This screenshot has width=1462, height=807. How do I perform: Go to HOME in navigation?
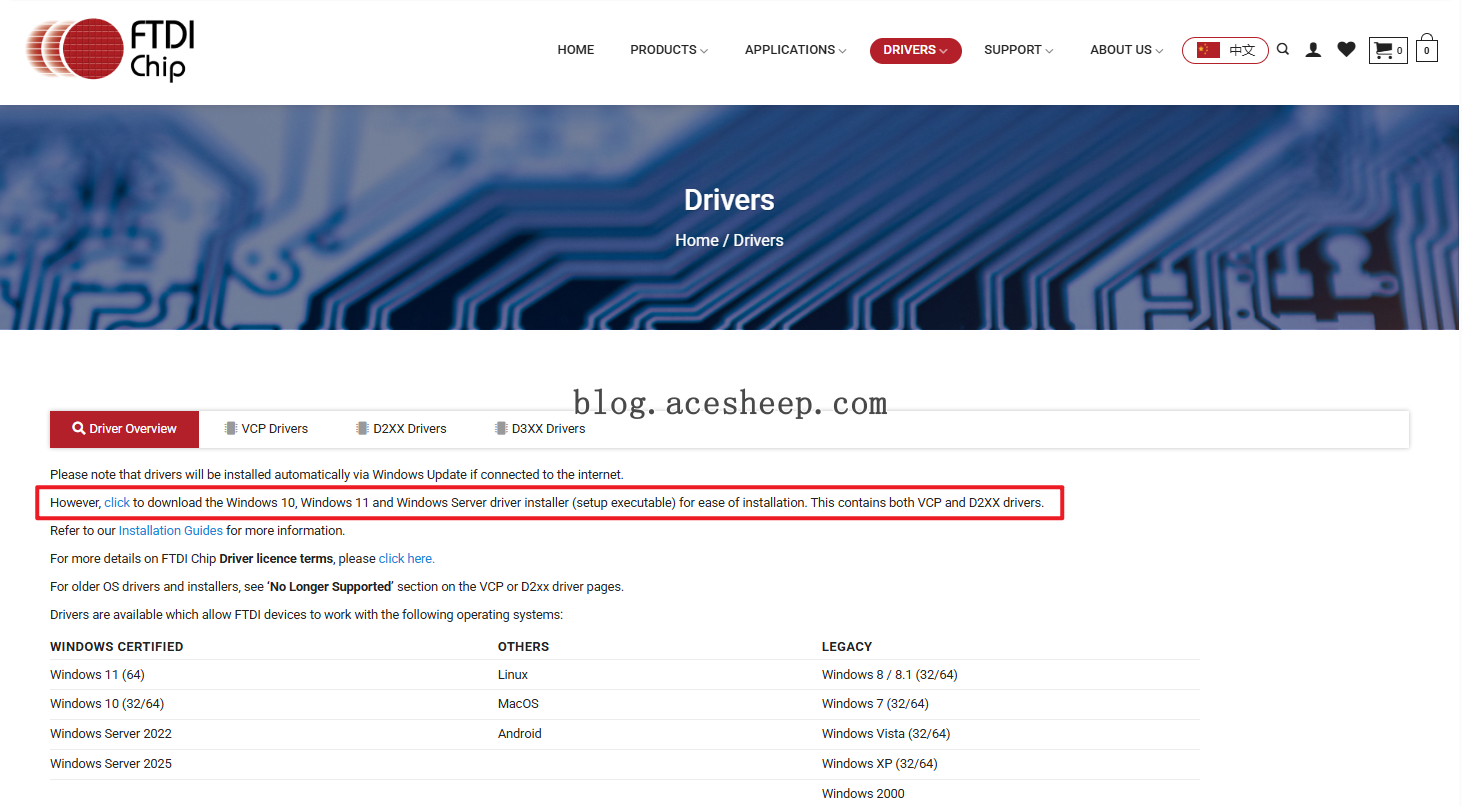pyautogui.click(x=576, y=50)
